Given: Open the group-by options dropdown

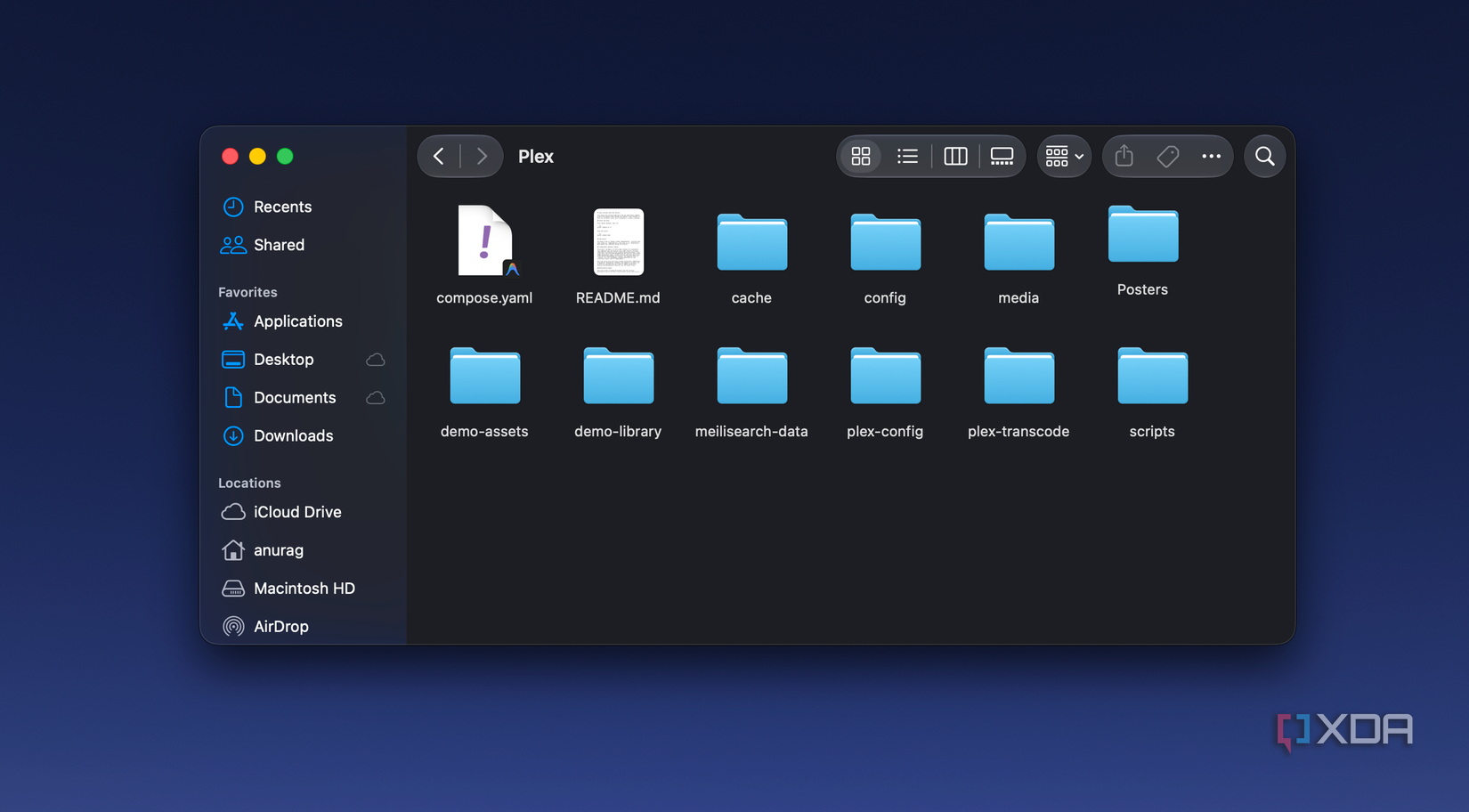Looking at the screenshot, I should pyautogui.click(x=1064, y=157).
